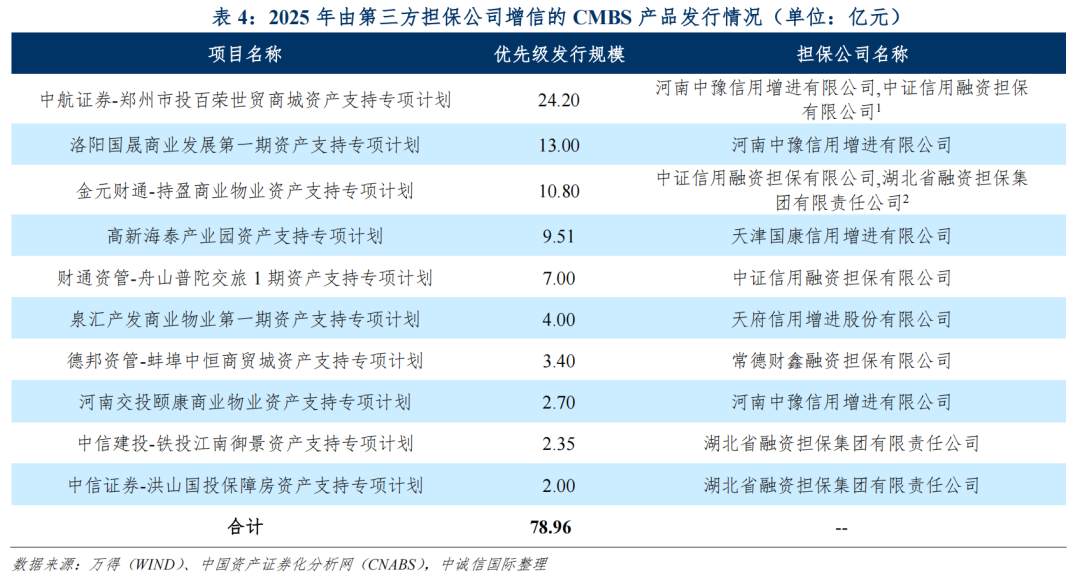The width and height of the screenshot is (1080, 588).
Task: Click the '合计' total row label
Action: click(x=245, y=527)
